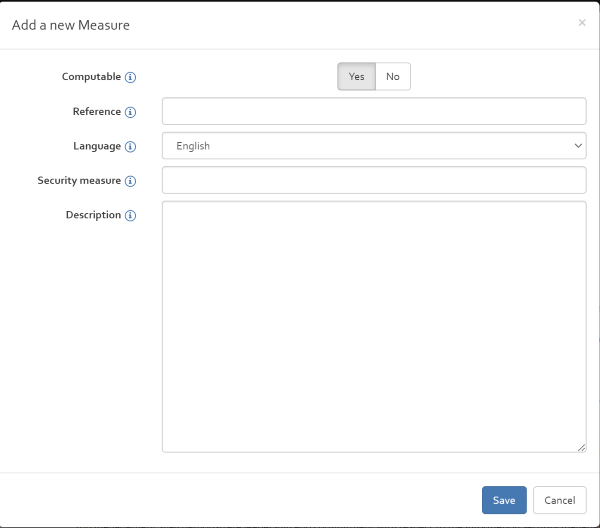Focus the Reference text field
Image resolution: width=600 pixels, height=528 pixels.
(374, 111)
